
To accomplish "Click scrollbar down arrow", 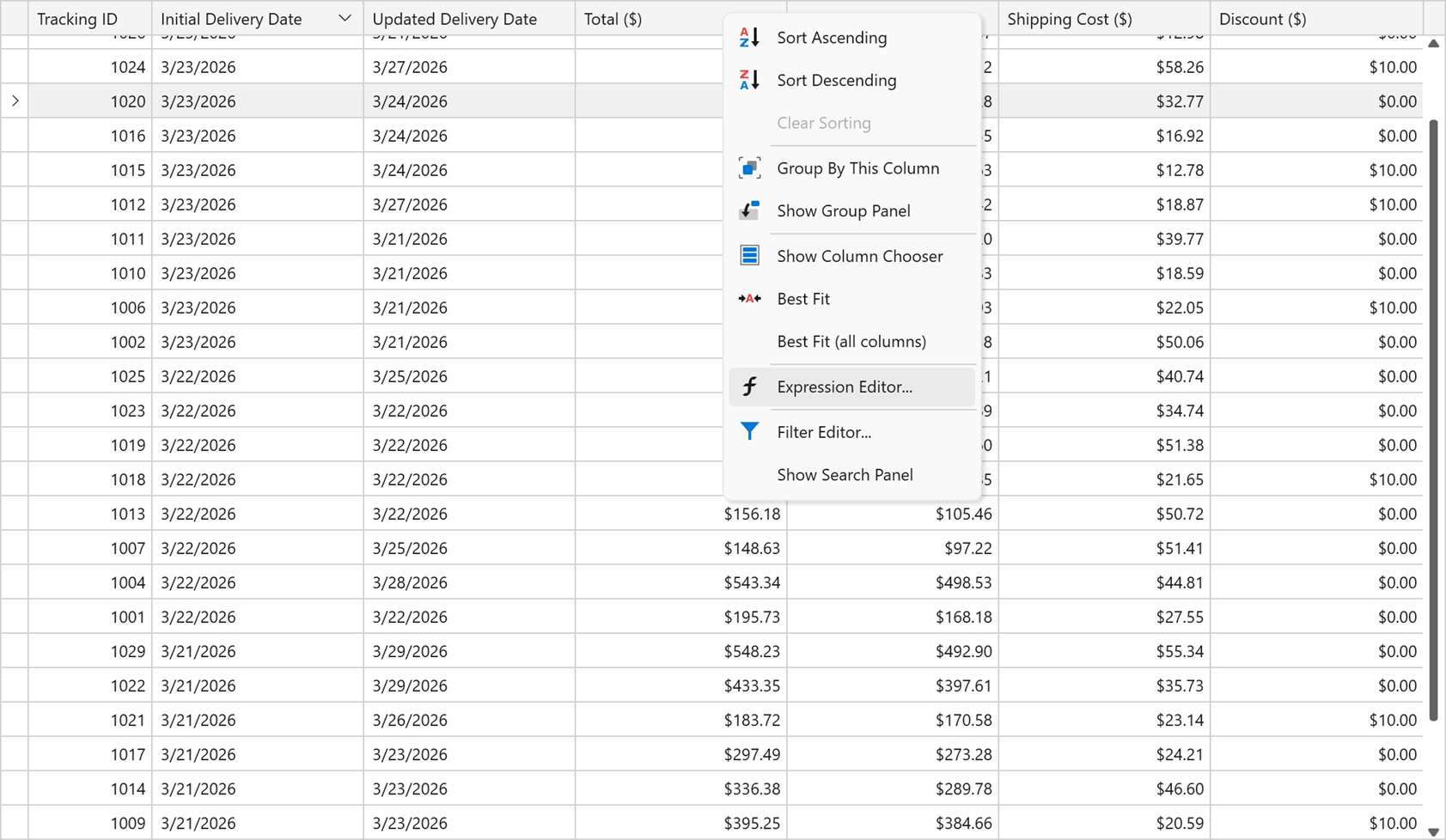I will click(1433, 831).
